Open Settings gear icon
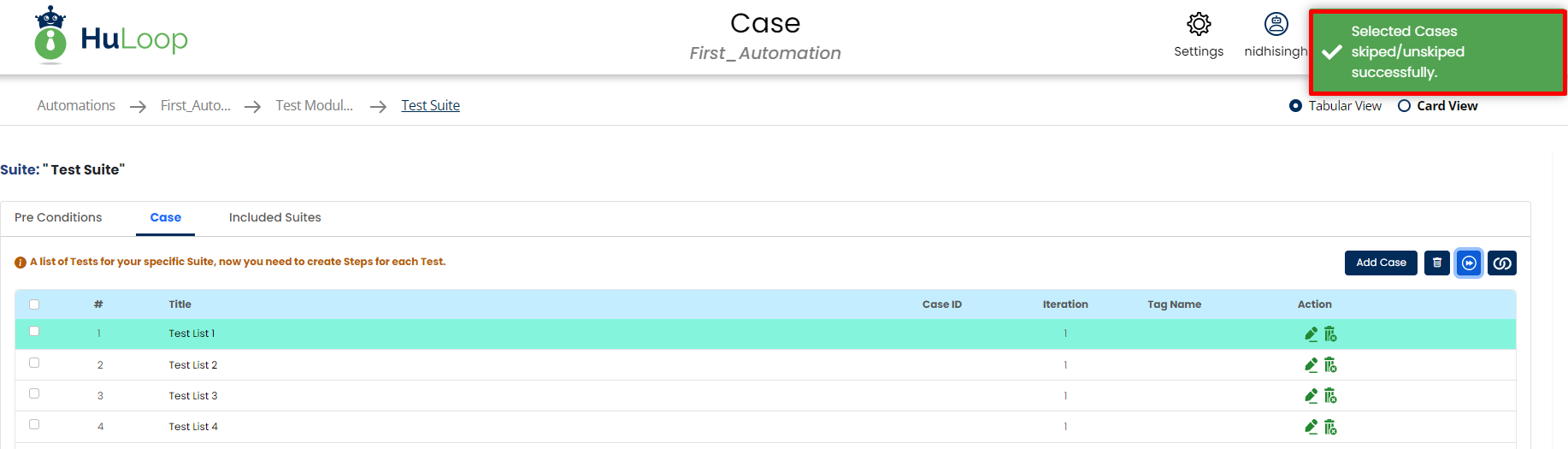 point(1199,25)
